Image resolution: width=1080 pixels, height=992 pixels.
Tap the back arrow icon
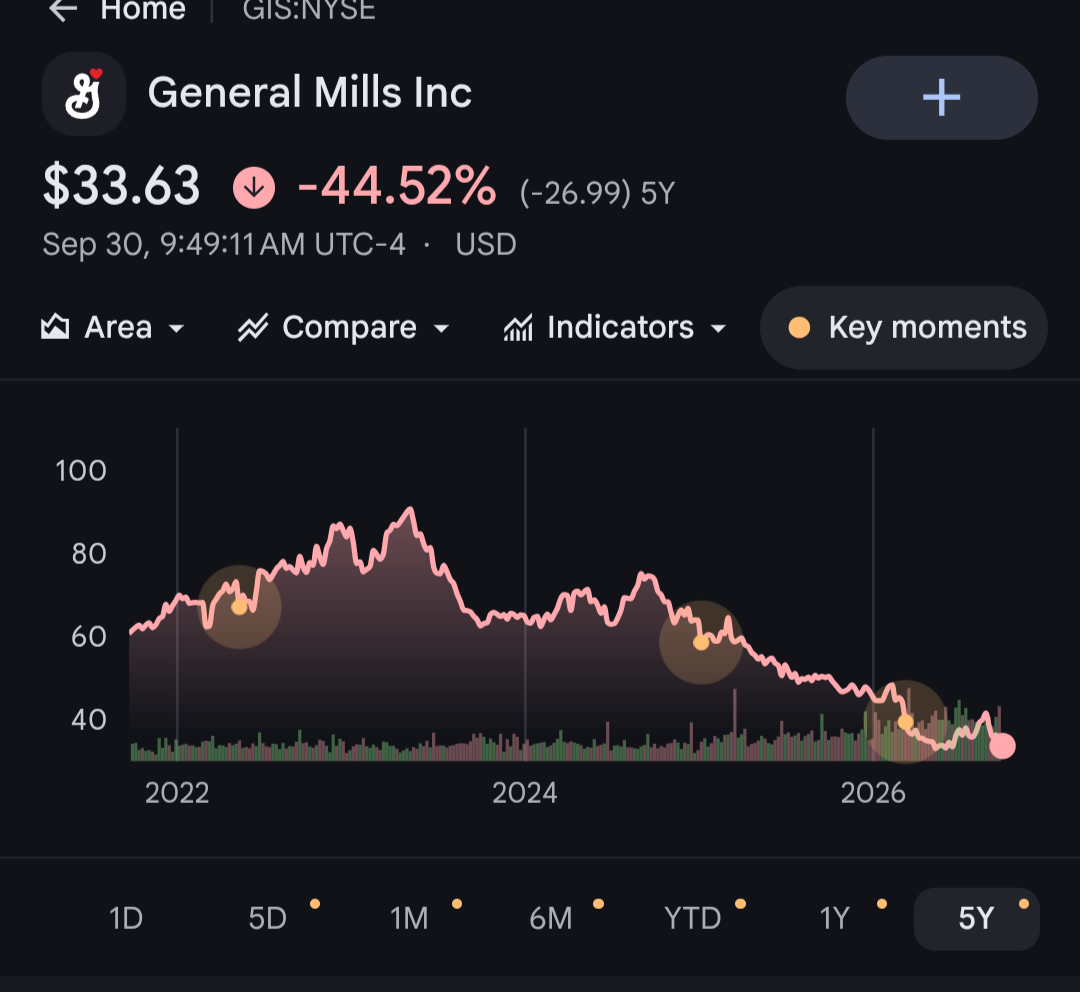[63, 10]
